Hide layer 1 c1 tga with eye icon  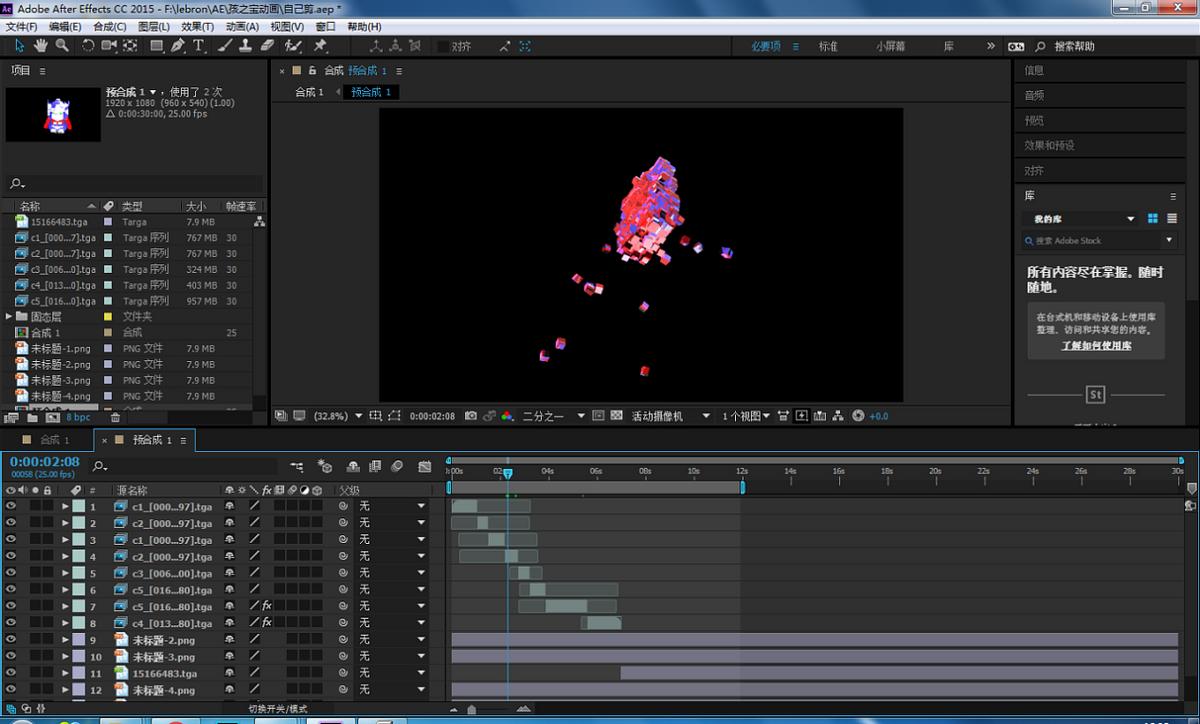(x=11, y=507)
